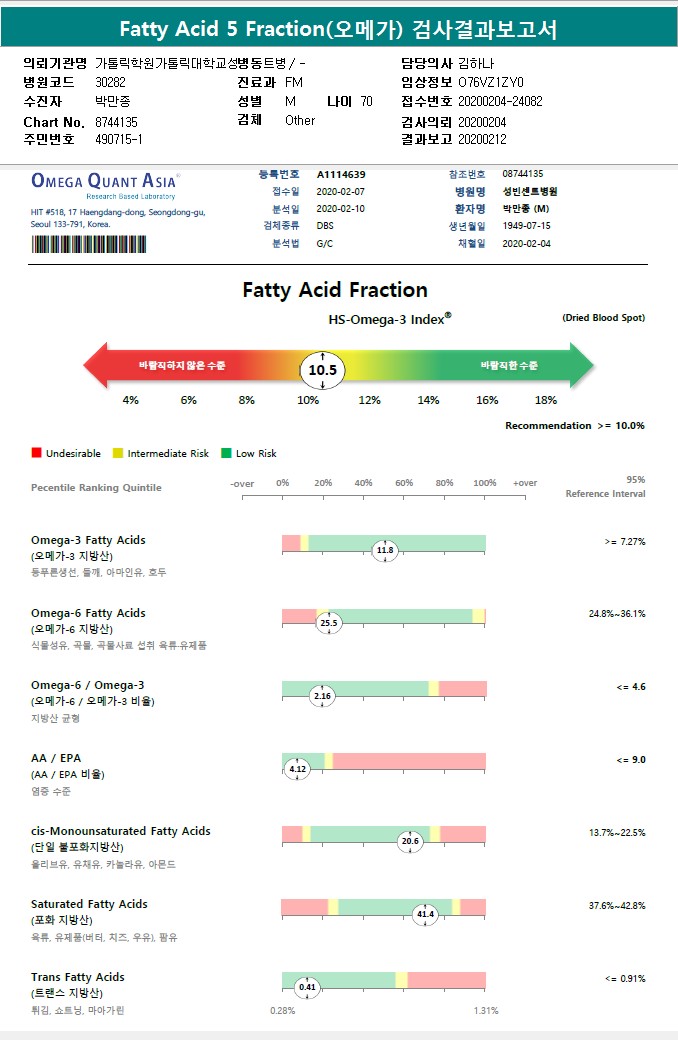
Task: Click the Chart No. value 8744135
Action: [x=116, y=121]
